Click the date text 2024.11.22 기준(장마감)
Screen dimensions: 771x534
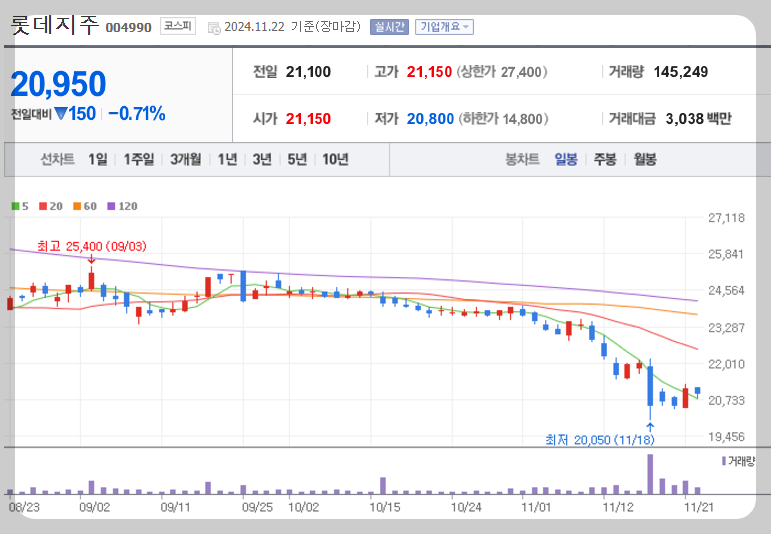tap(293, 27)
